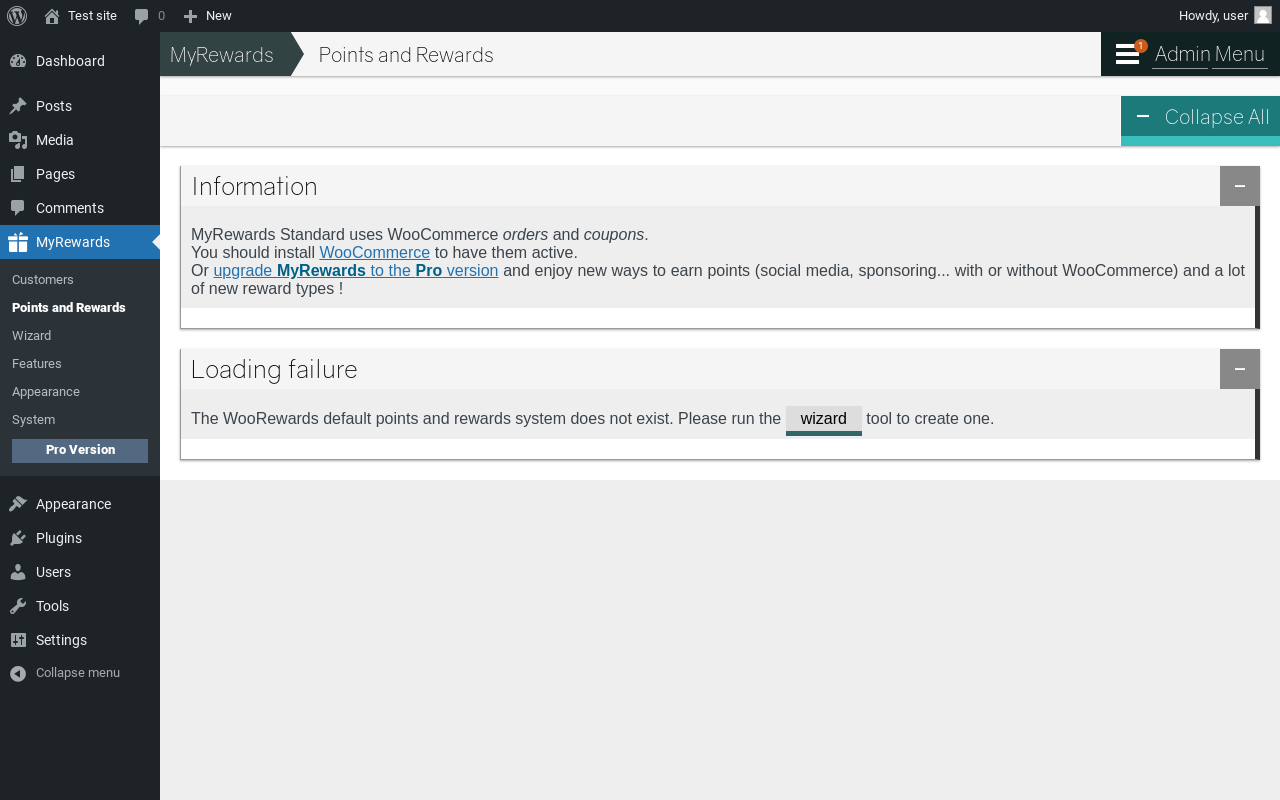Click the Settings sliders icon
Viewport: 1280px width, 800px height.
18,640
